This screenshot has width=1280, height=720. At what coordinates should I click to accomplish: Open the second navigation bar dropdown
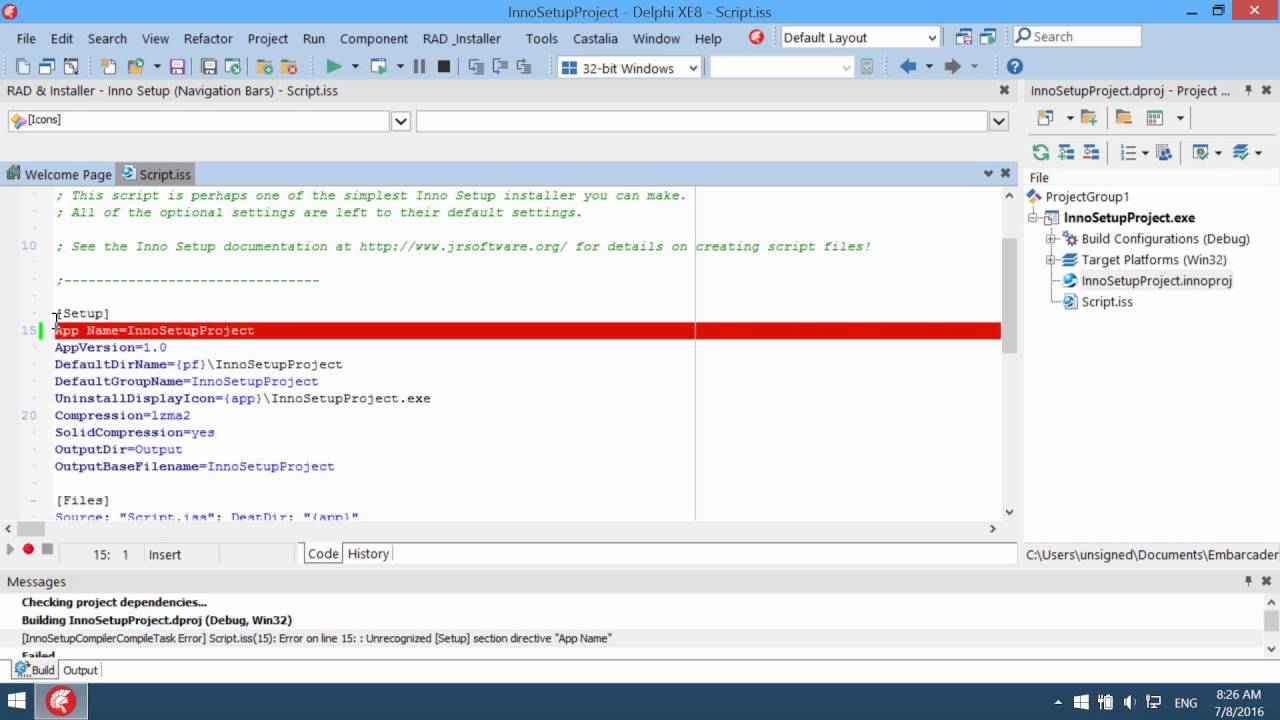998,121
